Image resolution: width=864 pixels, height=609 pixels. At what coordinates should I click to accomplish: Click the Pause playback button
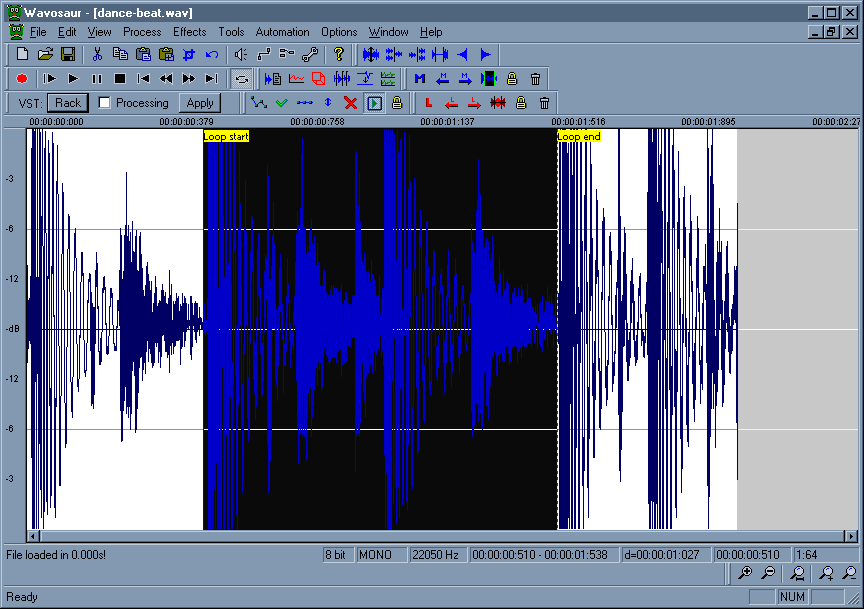tap(97, 78)
